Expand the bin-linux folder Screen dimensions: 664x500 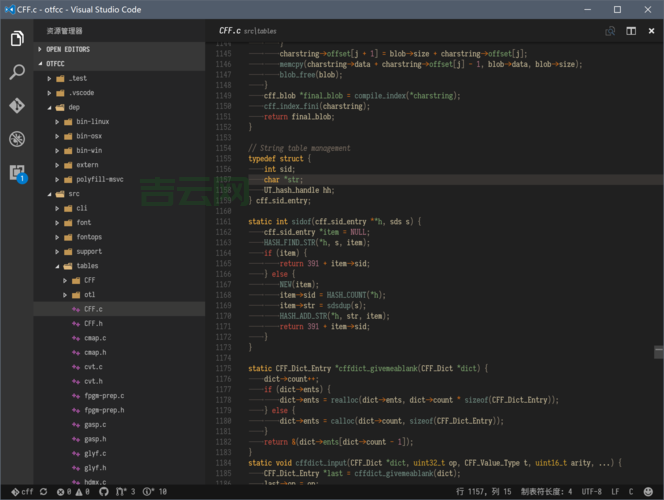point(92,121)
